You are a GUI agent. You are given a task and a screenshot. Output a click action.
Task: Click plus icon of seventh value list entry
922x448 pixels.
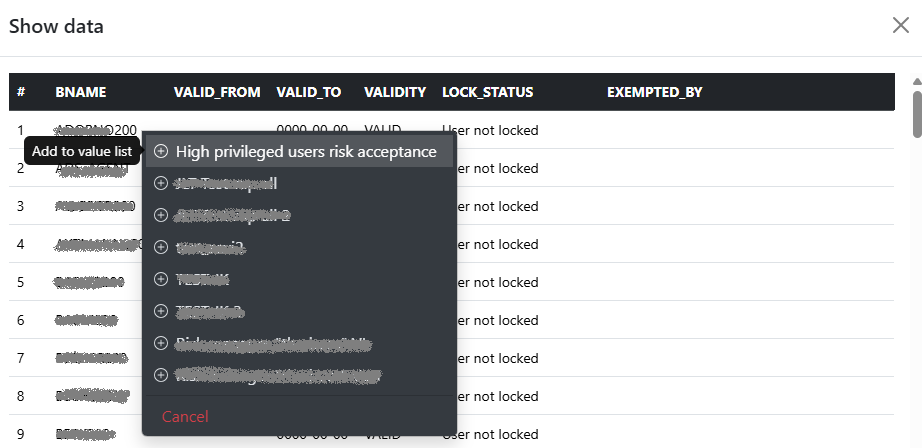(x=161, y=343)
